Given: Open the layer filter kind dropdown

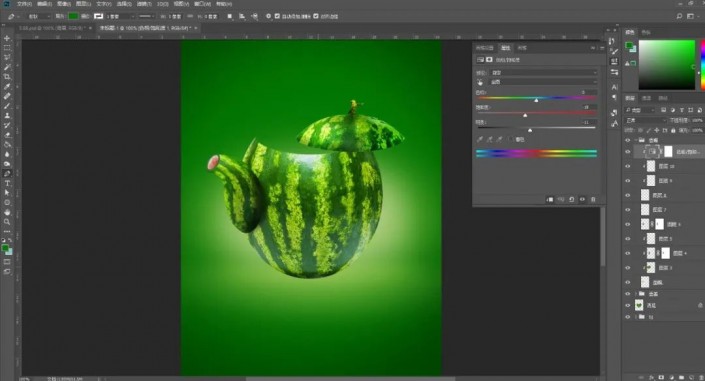Looking at the screenshot, I should (641, 110).
